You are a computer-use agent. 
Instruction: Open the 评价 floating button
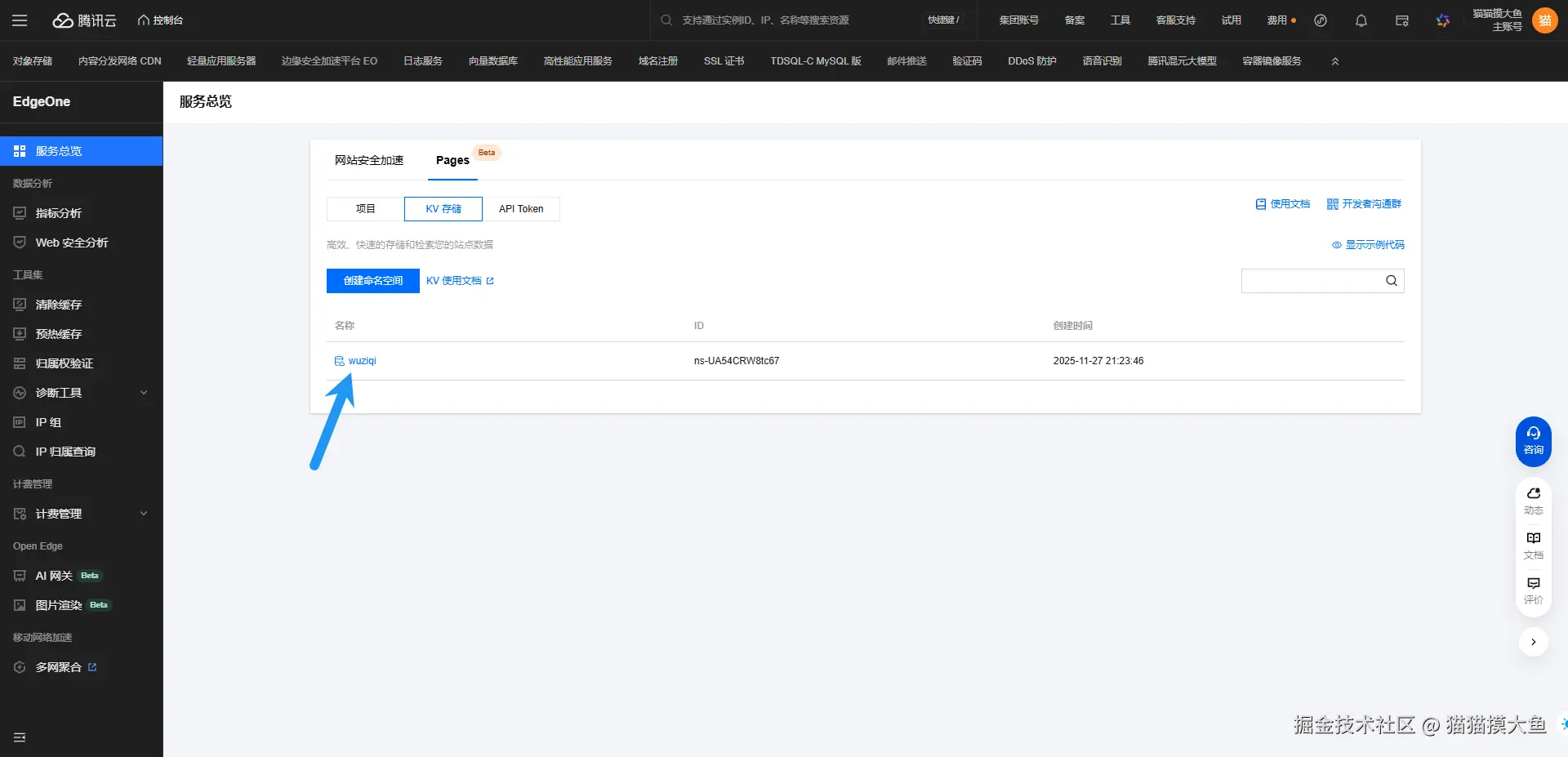tap(1534, 591)
